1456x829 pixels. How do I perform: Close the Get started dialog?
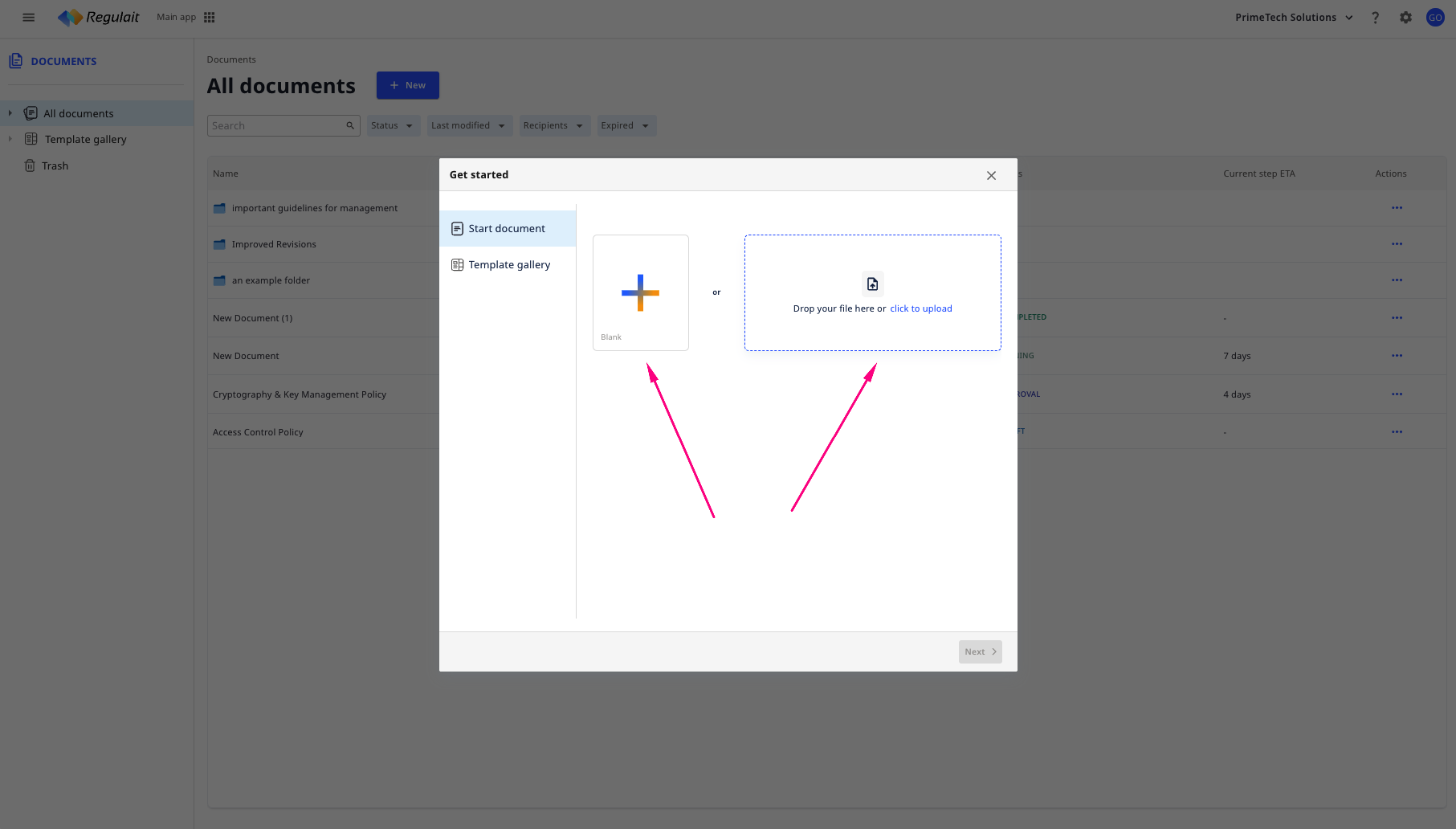tap(991, 176)
